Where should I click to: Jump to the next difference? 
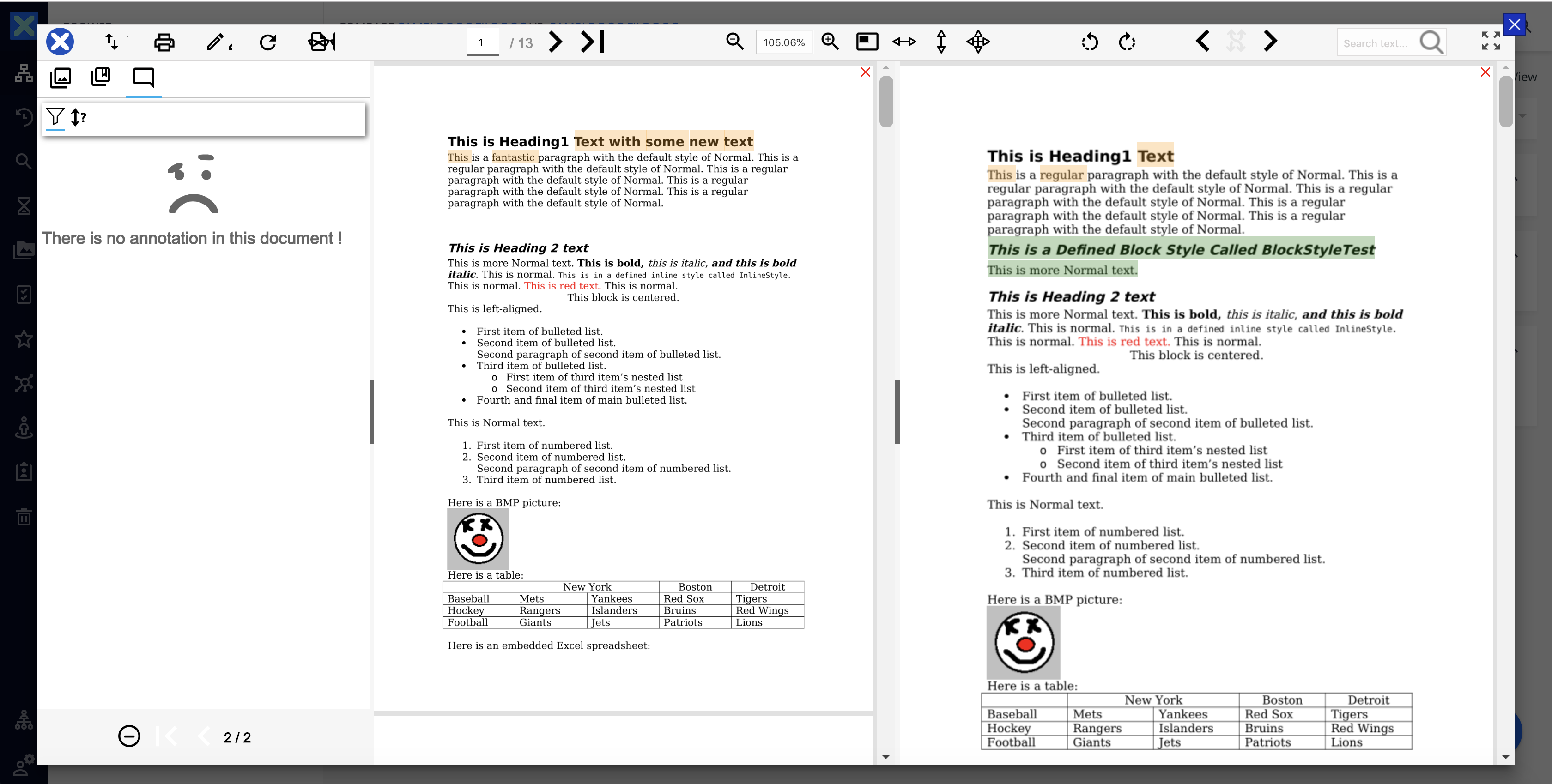point(1269,41)
